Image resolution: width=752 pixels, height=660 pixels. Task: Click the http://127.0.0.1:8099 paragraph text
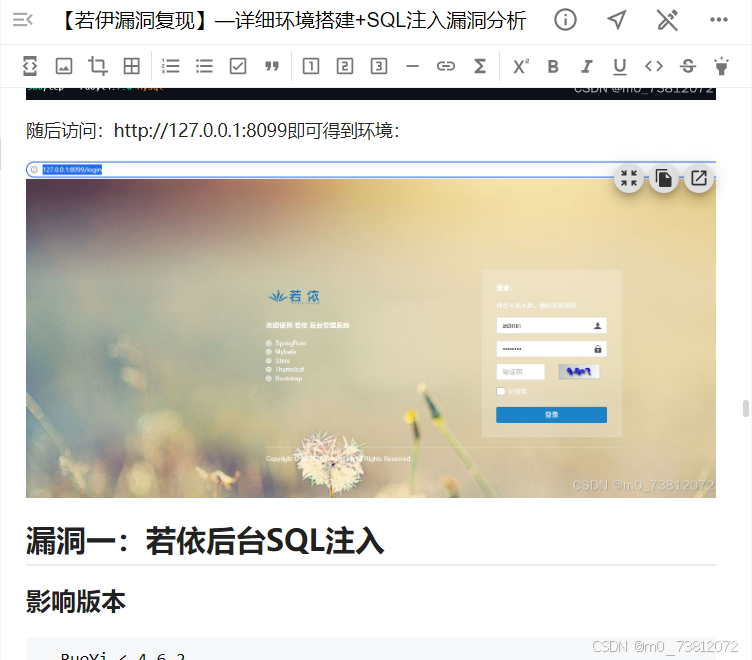pyautogui.click(x=213, y=130)
